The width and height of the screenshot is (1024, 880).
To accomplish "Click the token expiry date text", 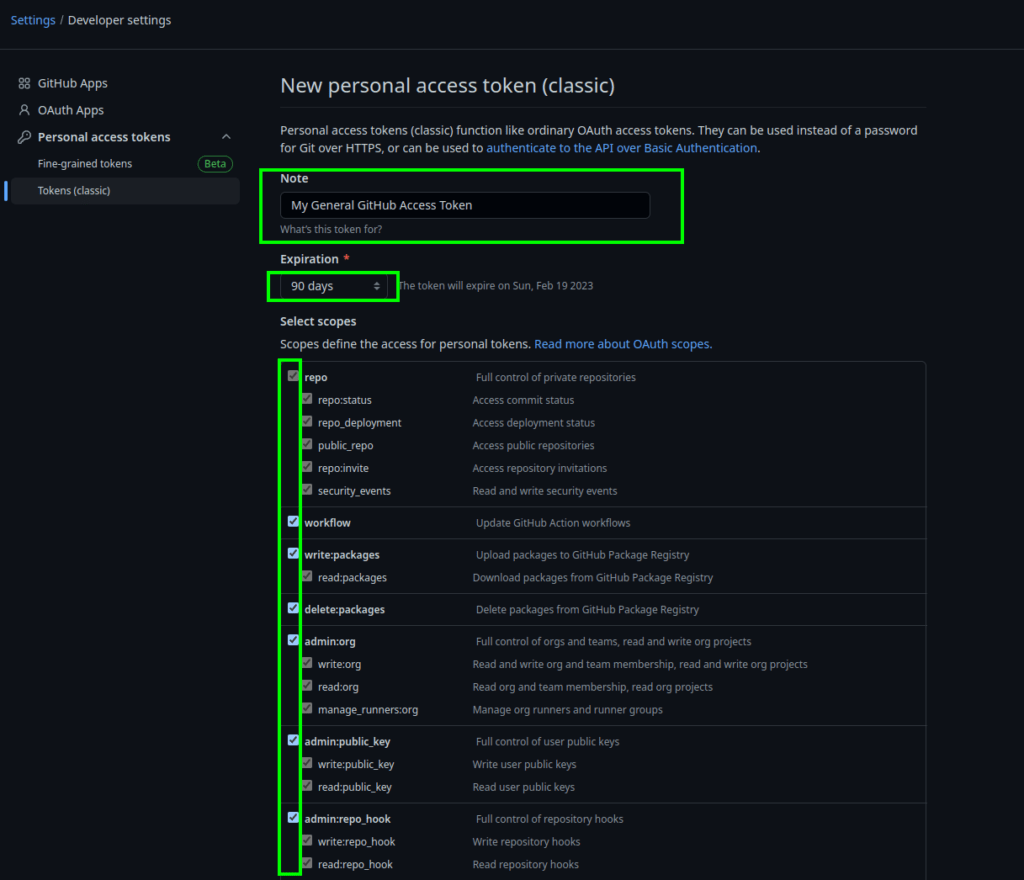I will coord(496,286).
